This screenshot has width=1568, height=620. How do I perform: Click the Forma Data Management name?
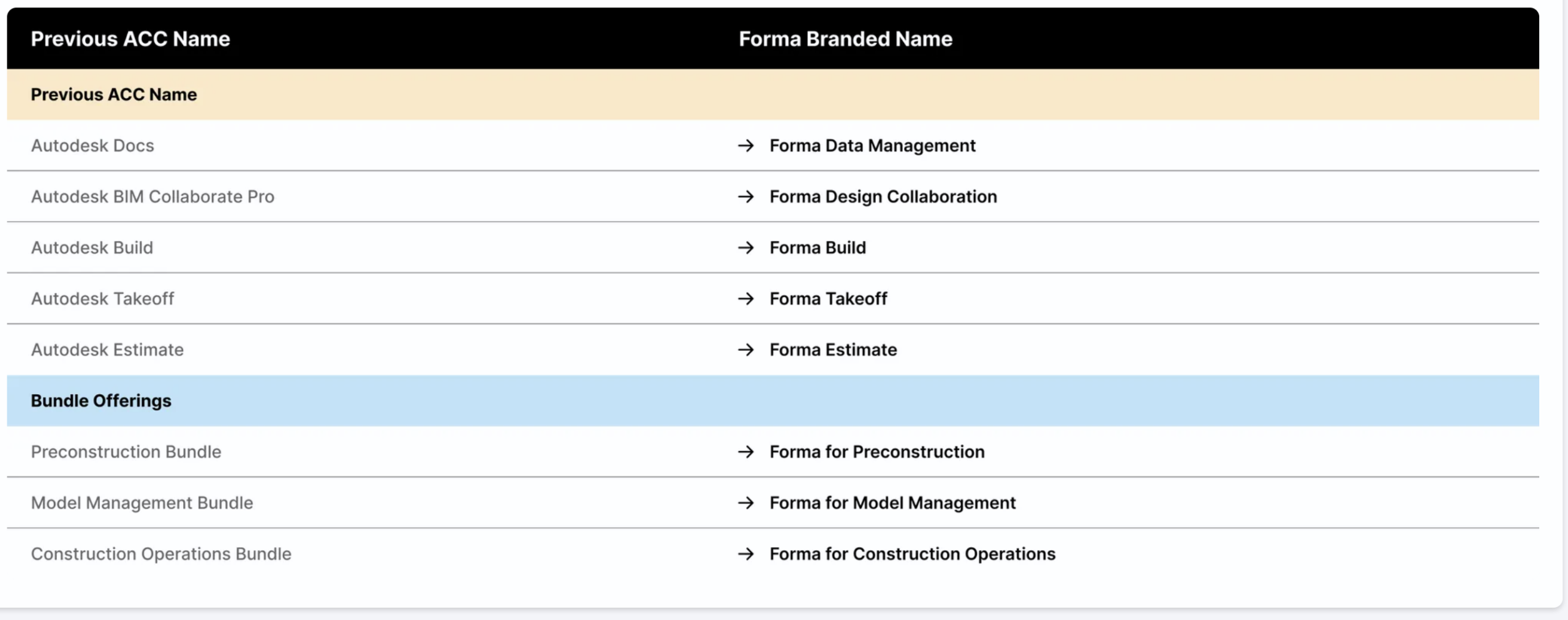pyautogui.click(x=872, y=146)
